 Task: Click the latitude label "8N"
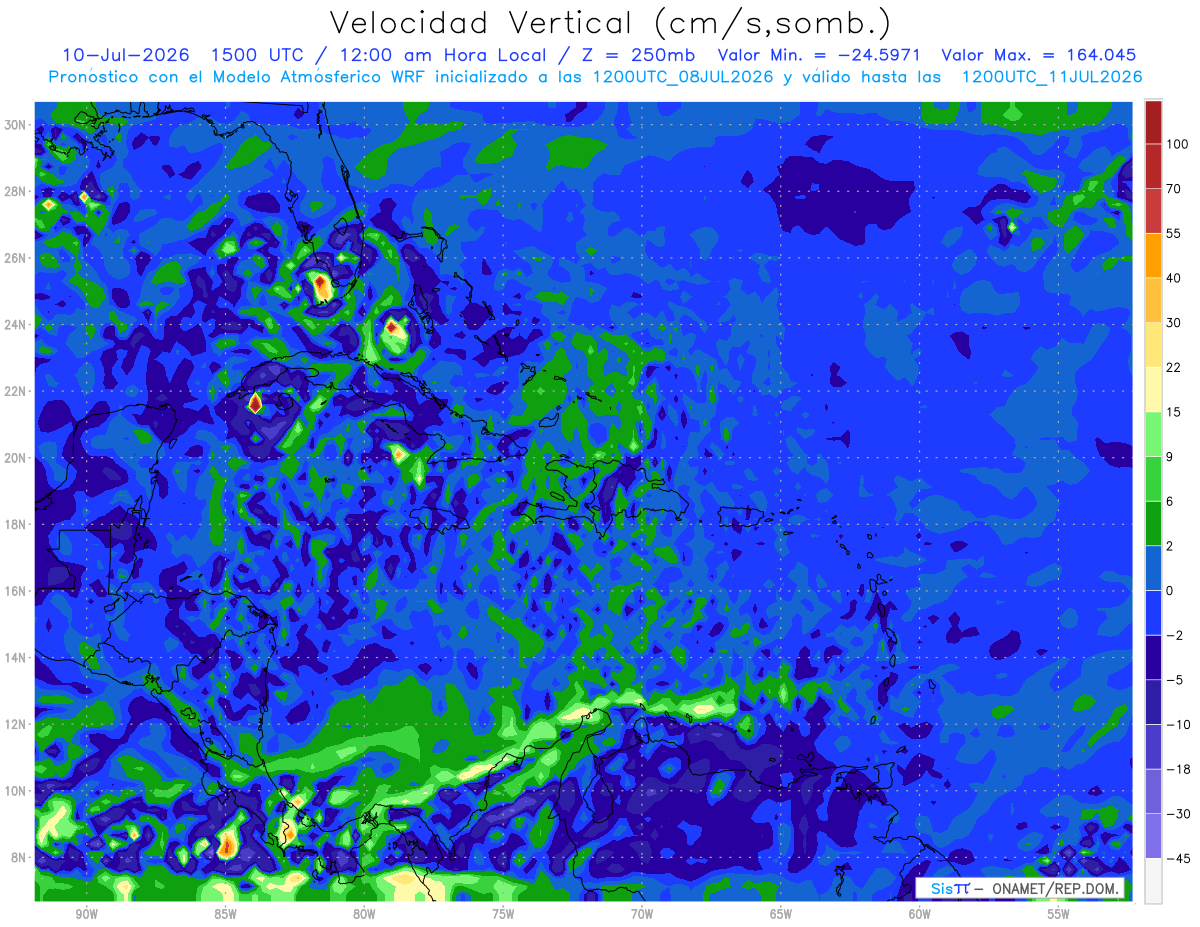19,857
